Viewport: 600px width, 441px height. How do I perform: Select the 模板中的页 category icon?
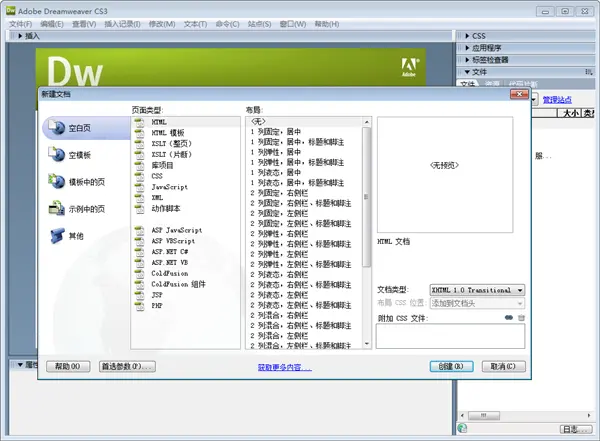click(57, 181)
